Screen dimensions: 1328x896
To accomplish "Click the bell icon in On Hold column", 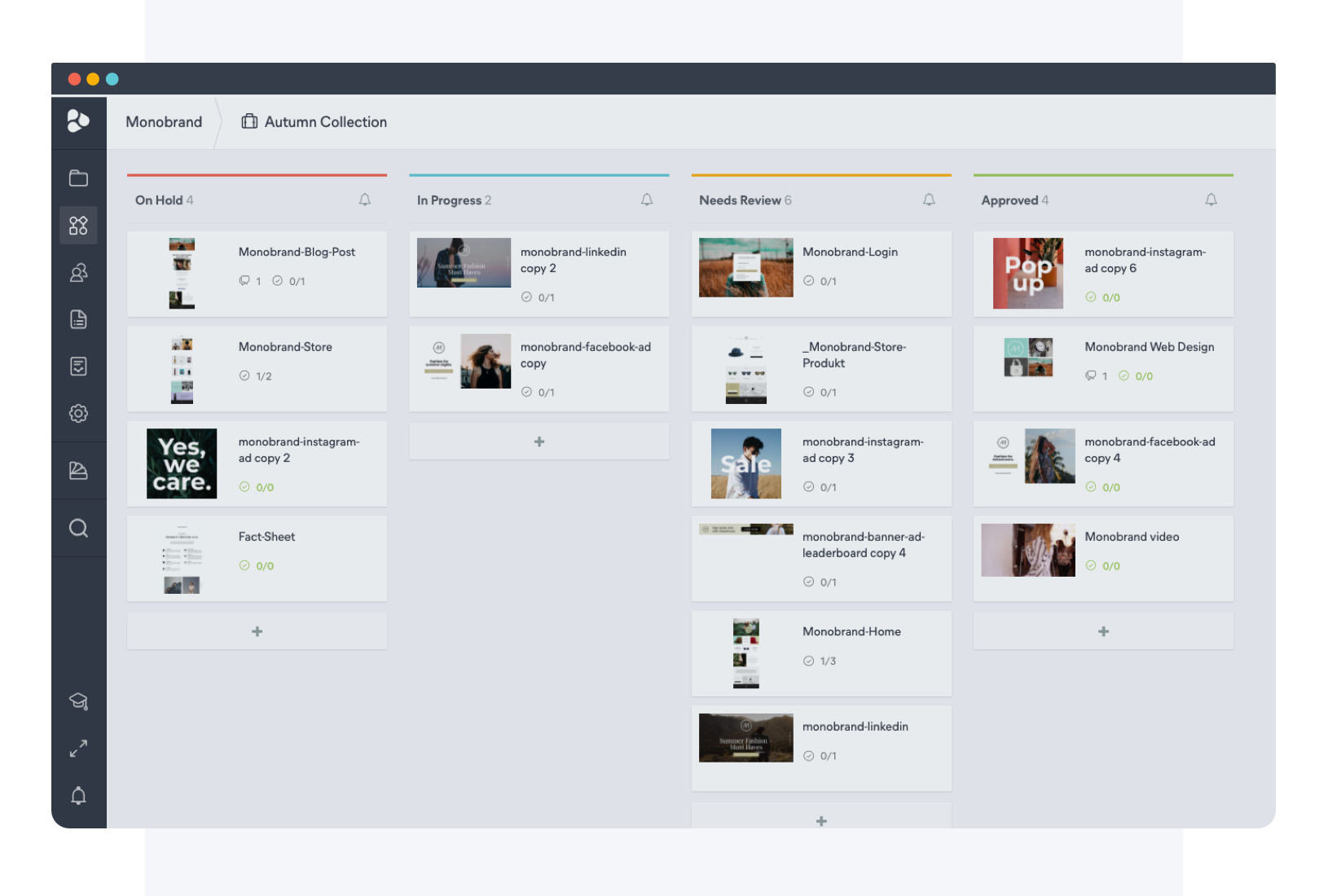I will (x=365, y=200).
